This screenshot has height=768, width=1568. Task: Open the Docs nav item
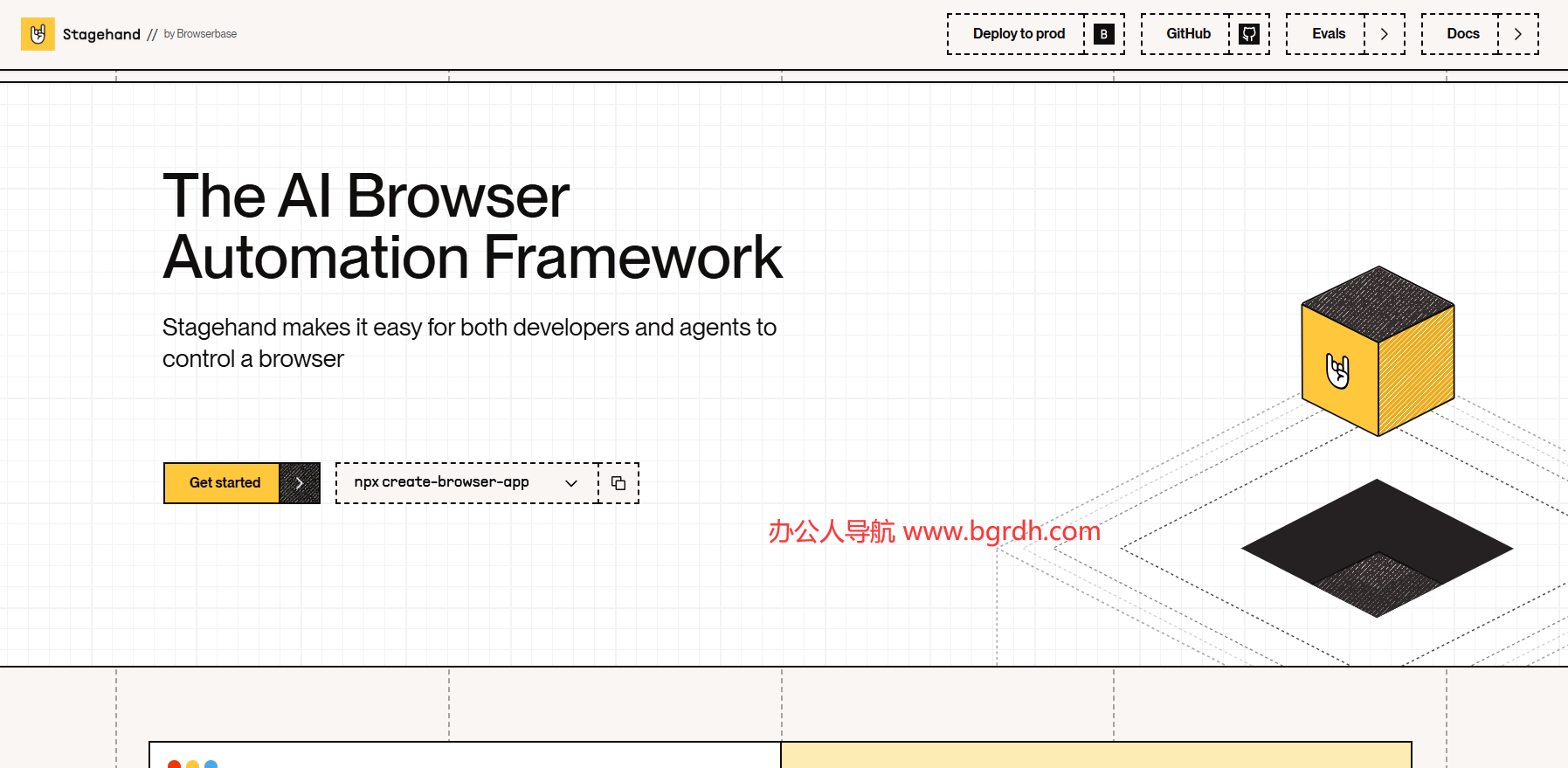click(1462, 34)
